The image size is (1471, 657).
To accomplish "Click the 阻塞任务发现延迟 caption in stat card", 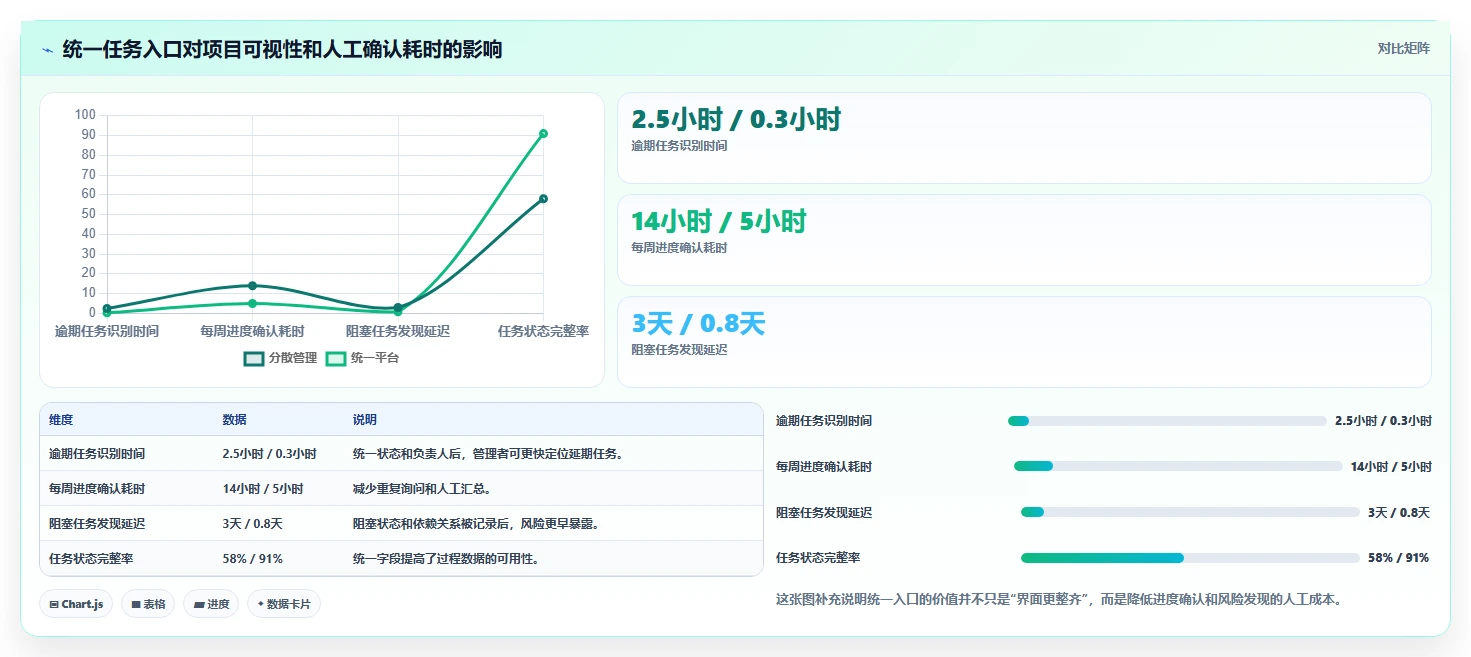I will click(x=679, y=350).
